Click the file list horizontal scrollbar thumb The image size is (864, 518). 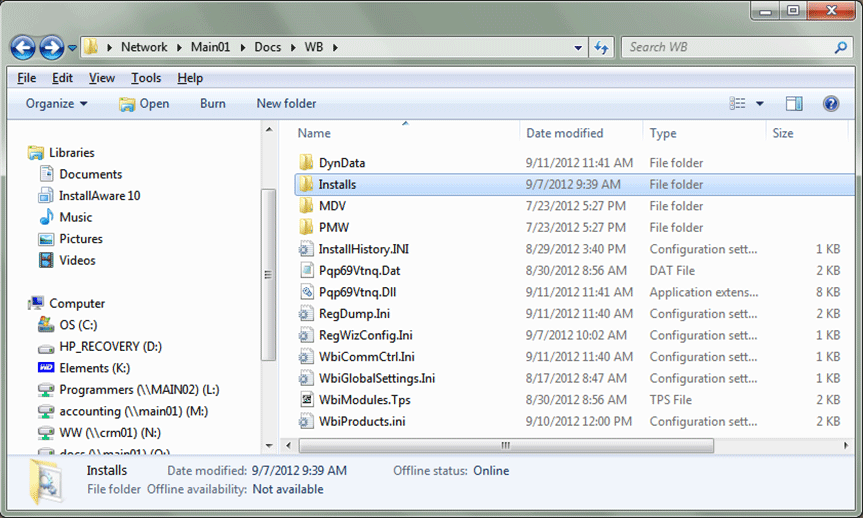(x=506, y=445)
